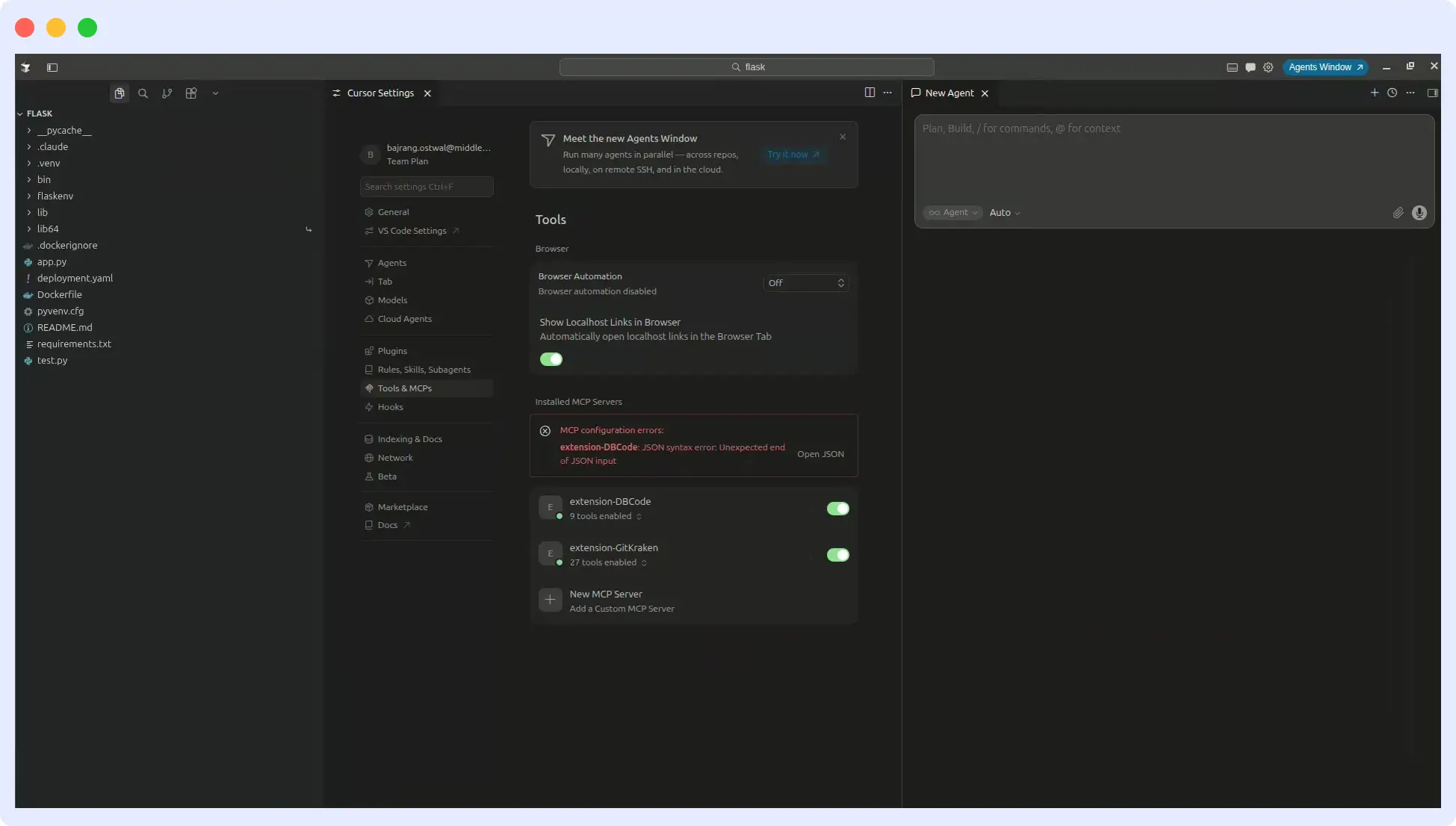This screenshot has height=826, width=1456.
Task: Toggle the primary sidebar icon in title bar
Action: pos(52,67)
